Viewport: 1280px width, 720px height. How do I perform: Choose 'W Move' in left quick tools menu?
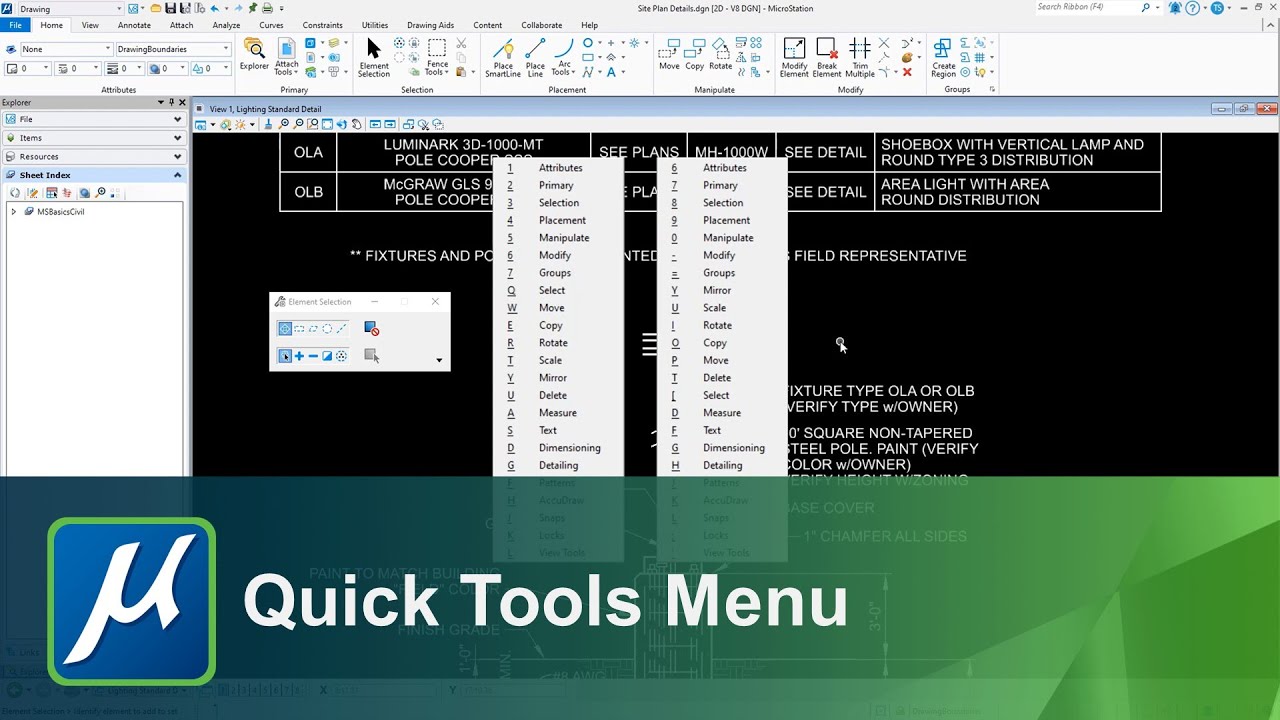[x=558, y=308]
